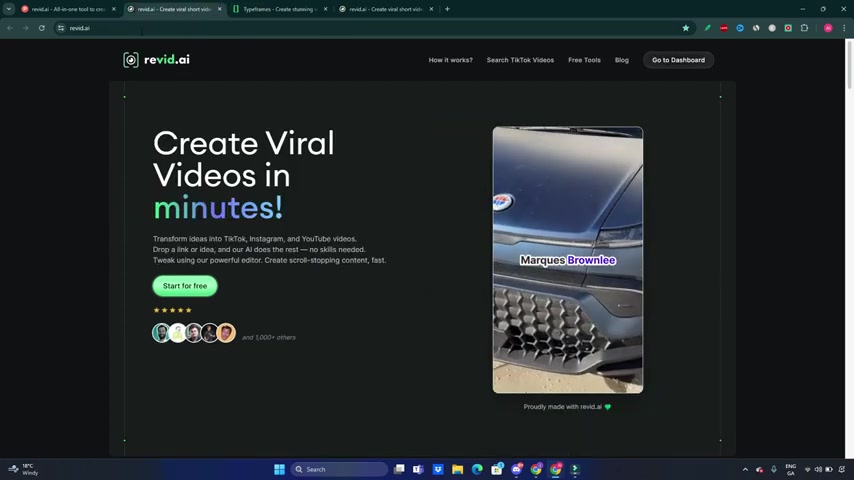Click the Go to Dashboard button
854x480 pixels.
pos(678,60)
